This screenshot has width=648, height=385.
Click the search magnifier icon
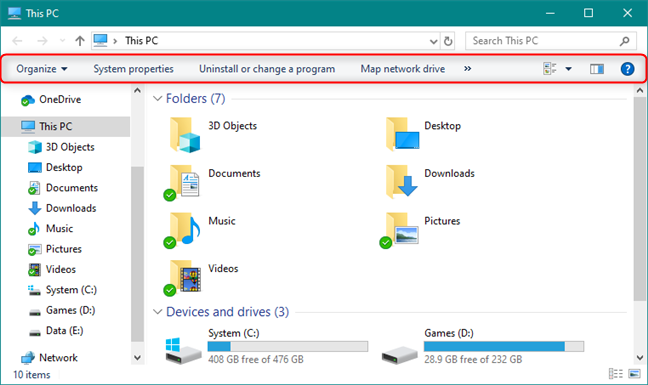click(x=624, y=41)
